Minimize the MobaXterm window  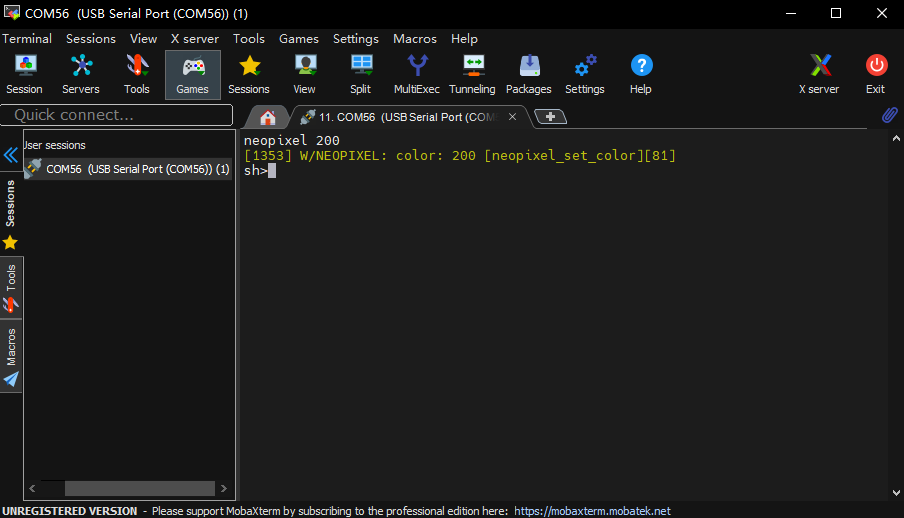(791, 13)
